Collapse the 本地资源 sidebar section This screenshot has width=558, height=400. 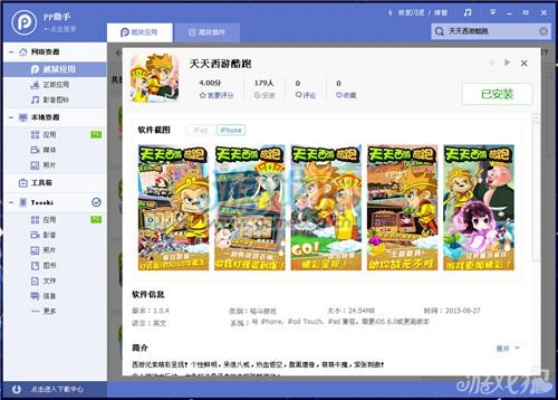pos(11,117)
